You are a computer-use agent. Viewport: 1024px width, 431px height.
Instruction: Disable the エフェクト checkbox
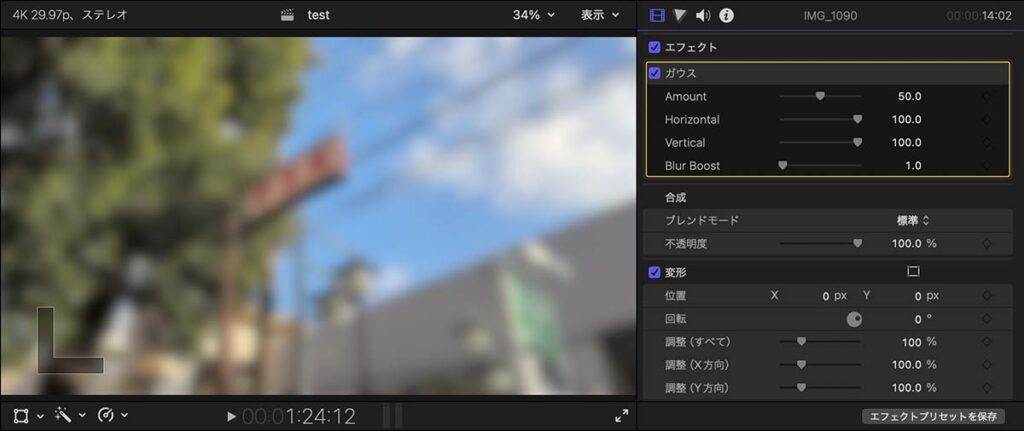click(654, 47)
